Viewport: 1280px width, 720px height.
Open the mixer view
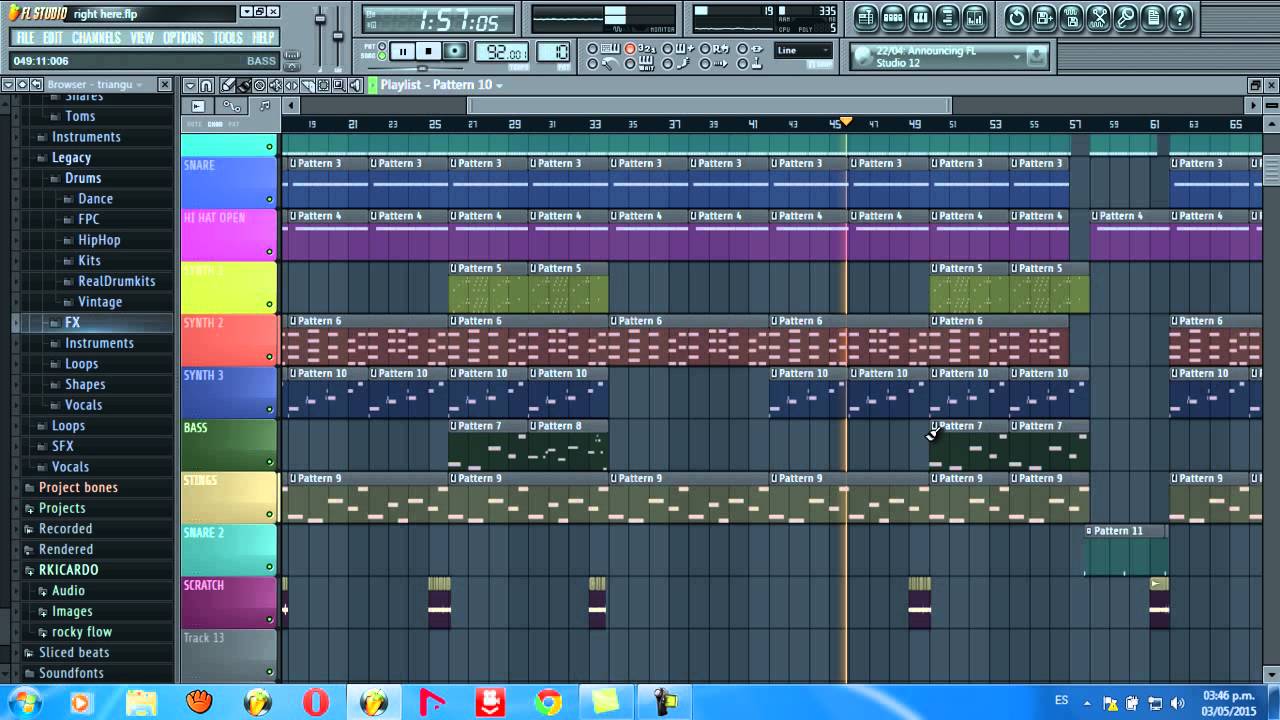[x=975, y=17]
